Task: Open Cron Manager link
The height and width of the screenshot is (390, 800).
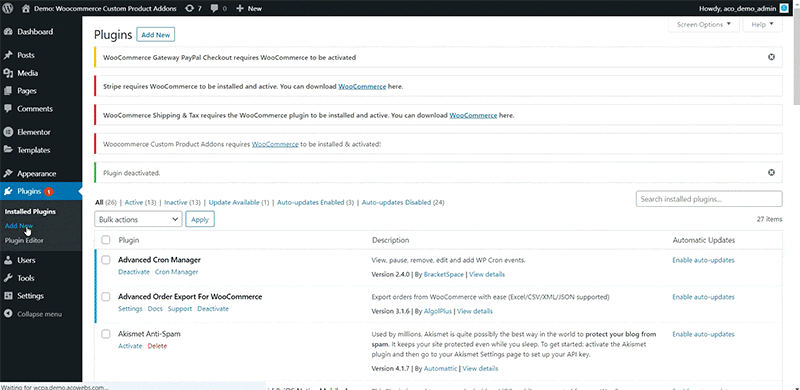Action: coord(177,272)
